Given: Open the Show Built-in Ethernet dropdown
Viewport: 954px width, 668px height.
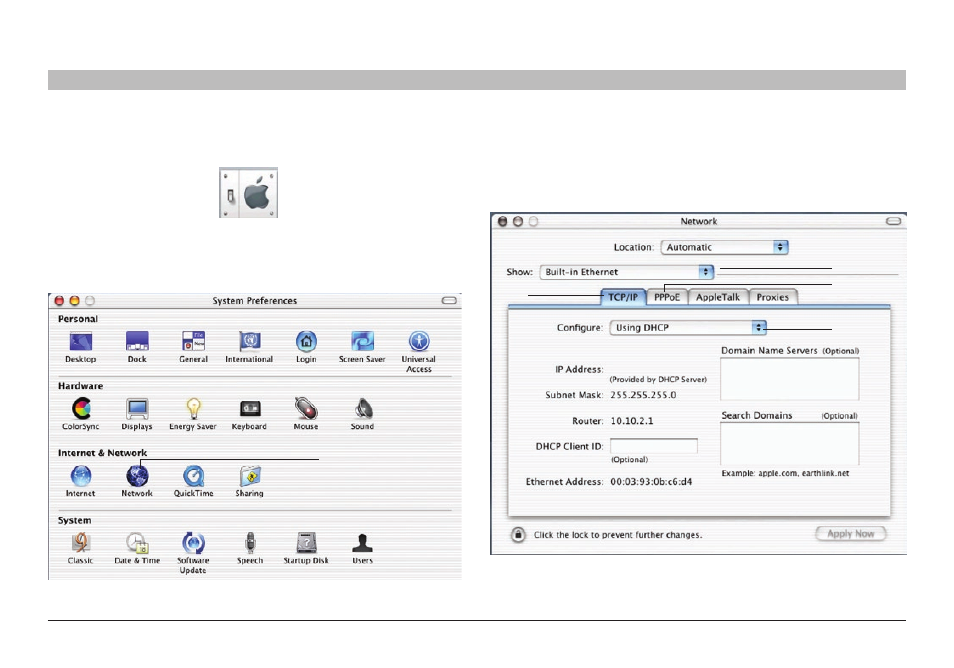Looking at the screenshot, I should tap(627, 272).
